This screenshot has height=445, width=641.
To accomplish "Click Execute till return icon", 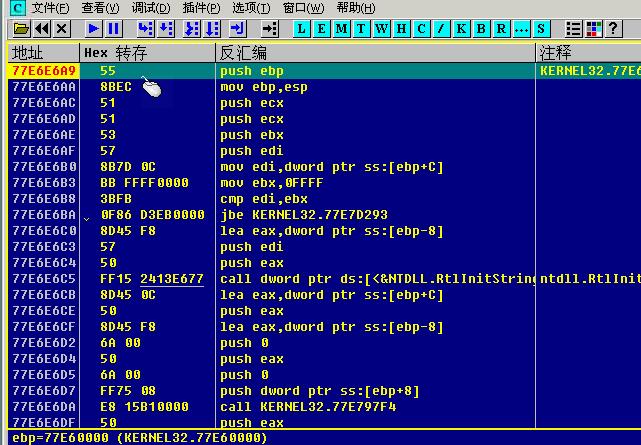I will click(238, 29).
